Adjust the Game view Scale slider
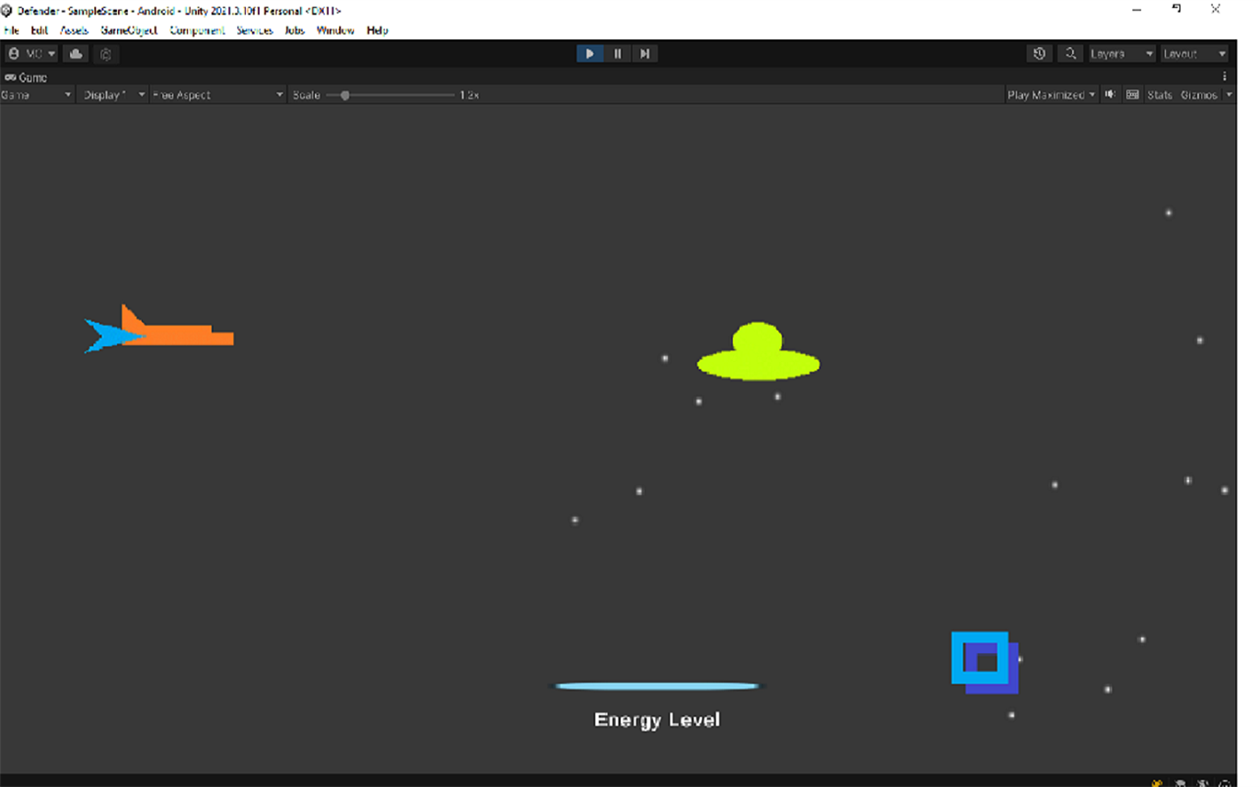 coord(347,94)
